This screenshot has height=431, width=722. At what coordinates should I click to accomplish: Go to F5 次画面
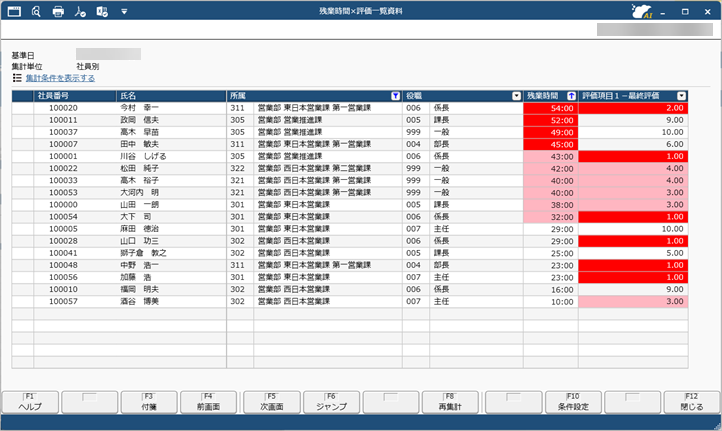[x=272, y=402]
